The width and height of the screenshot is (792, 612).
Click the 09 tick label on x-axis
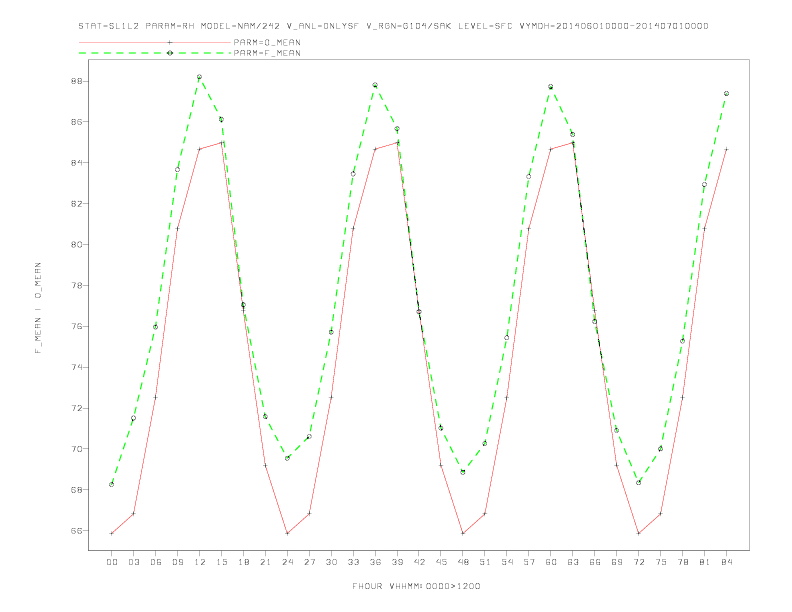[177, 562]
